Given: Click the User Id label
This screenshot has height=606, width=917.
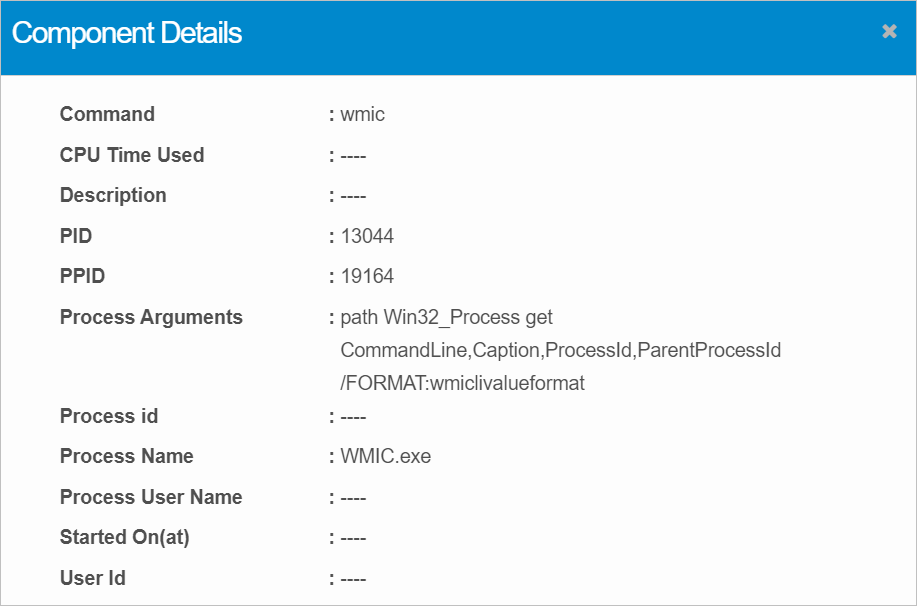Looking at the screenshot, I should 92,578.
